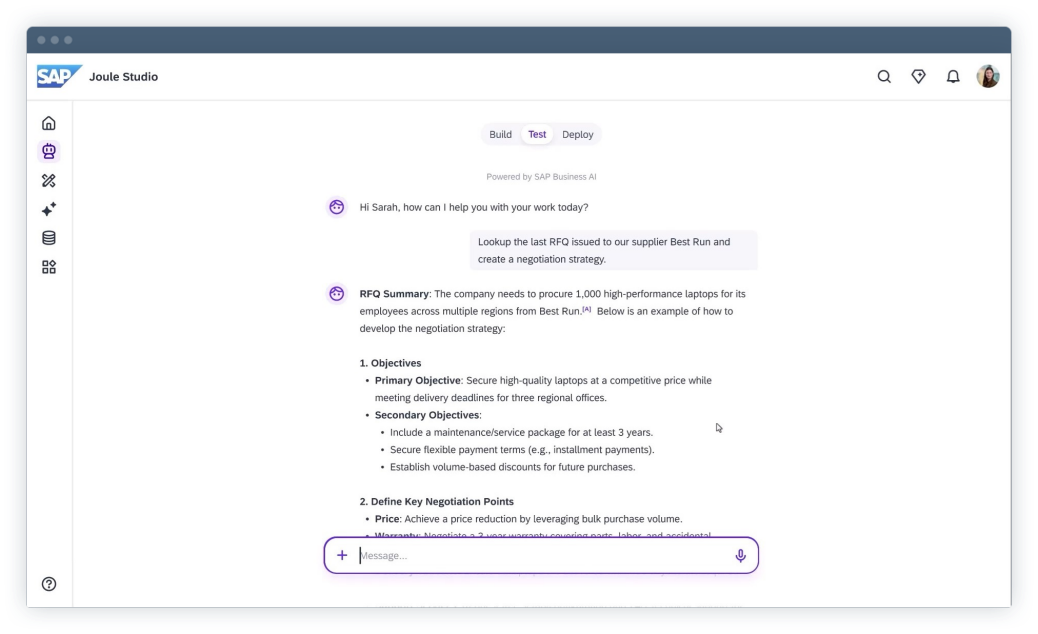Activate the microphone voice input icon
The image size is (1038, 634).
click(740, 555)
